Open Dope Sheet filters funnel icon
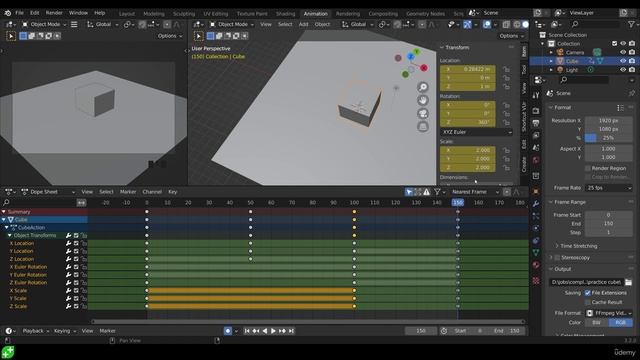The height and width of the screenshot is (360, 640). pos(437,192)
